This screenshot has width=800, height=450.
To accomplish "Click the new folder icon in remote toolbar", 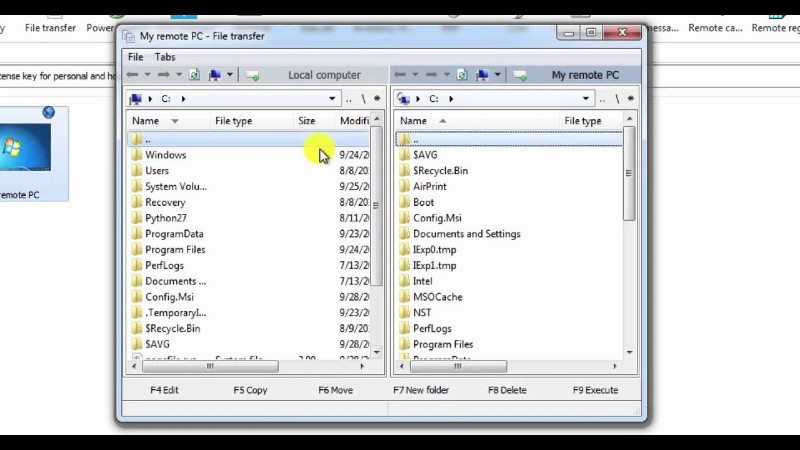I will click(x=519, y=75).
